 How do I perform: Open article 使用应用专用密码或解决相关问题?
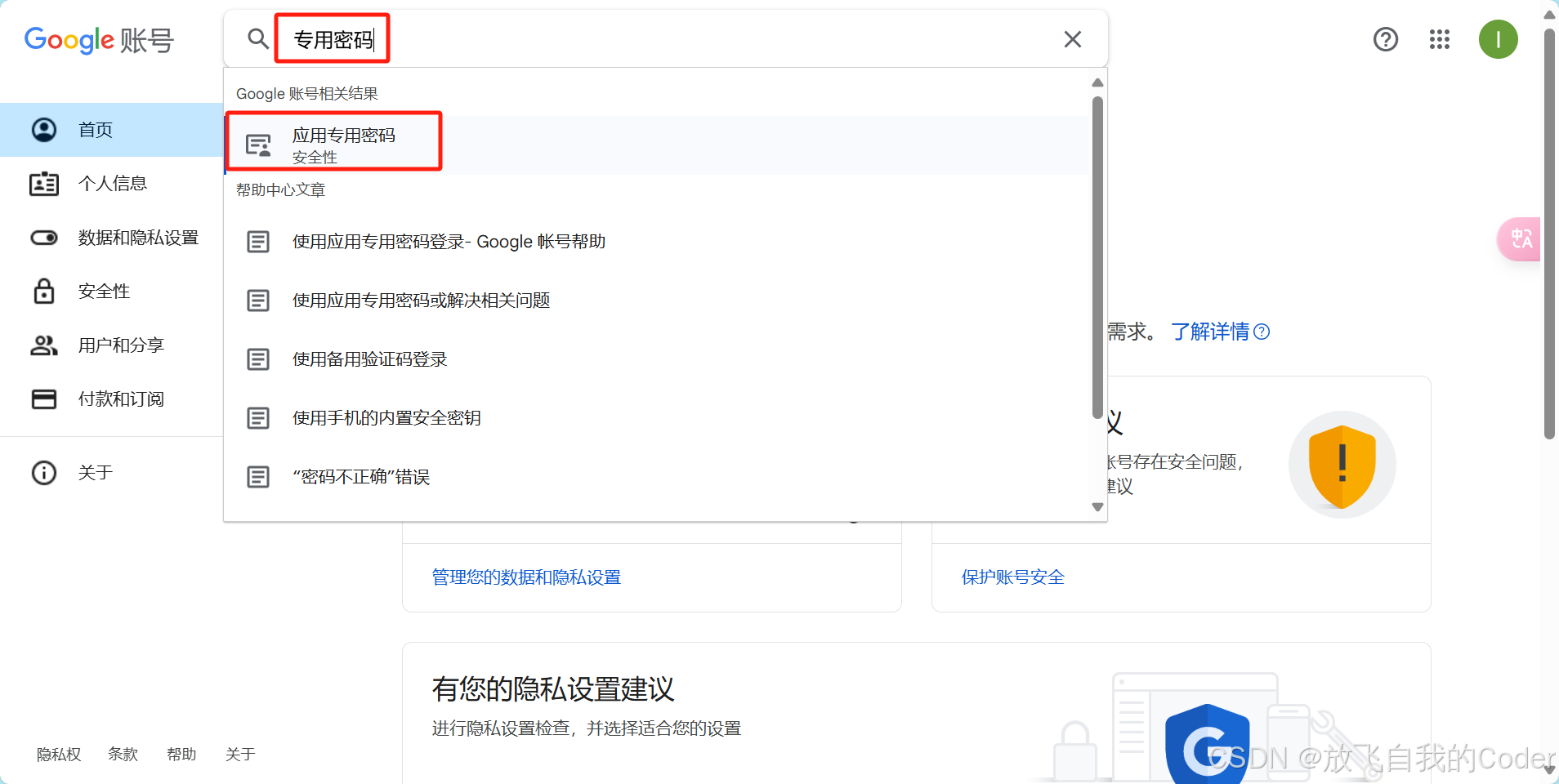658,301
